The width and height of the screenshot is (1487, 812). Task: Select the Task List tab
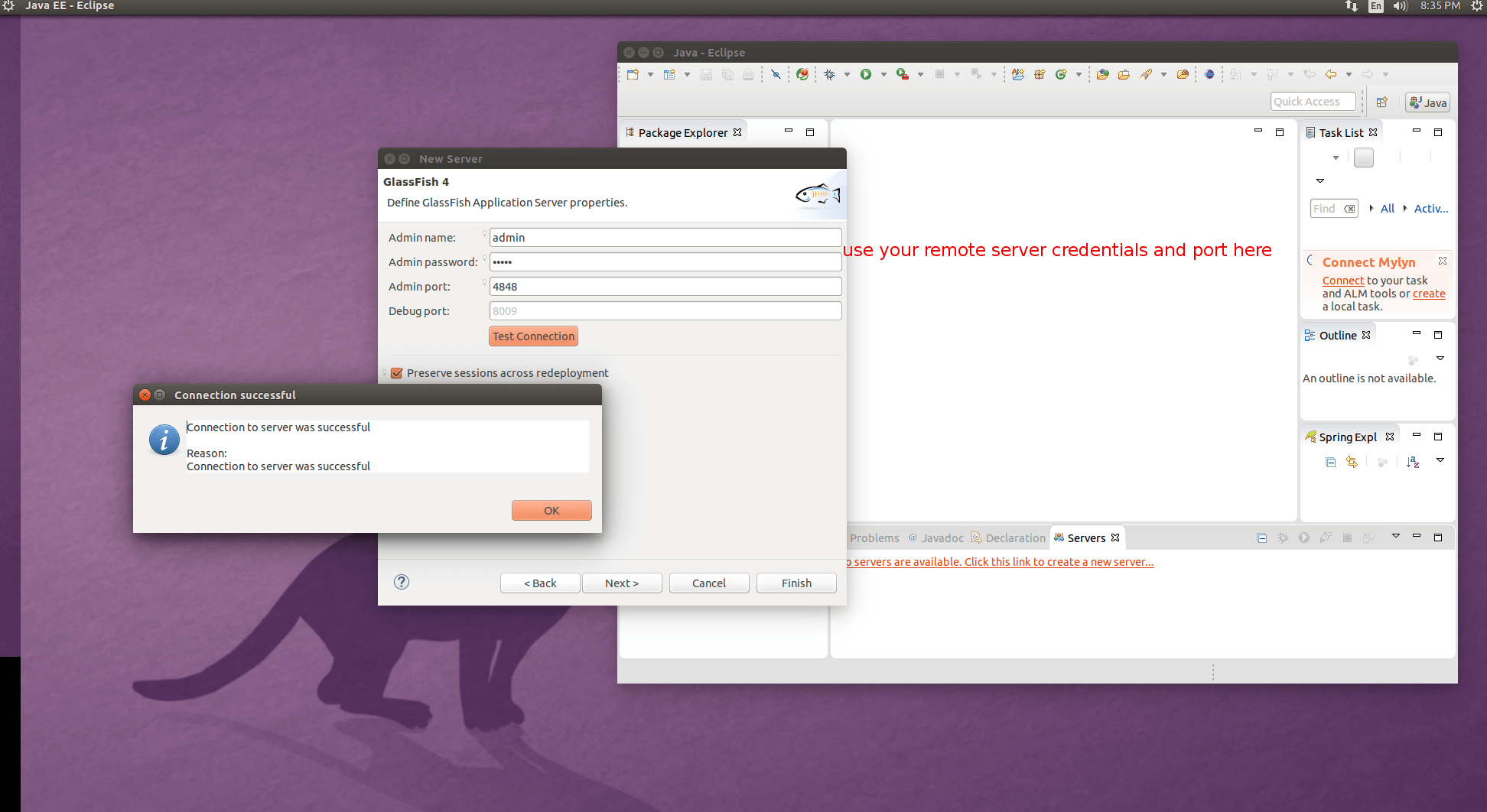tap(1341, 132)
